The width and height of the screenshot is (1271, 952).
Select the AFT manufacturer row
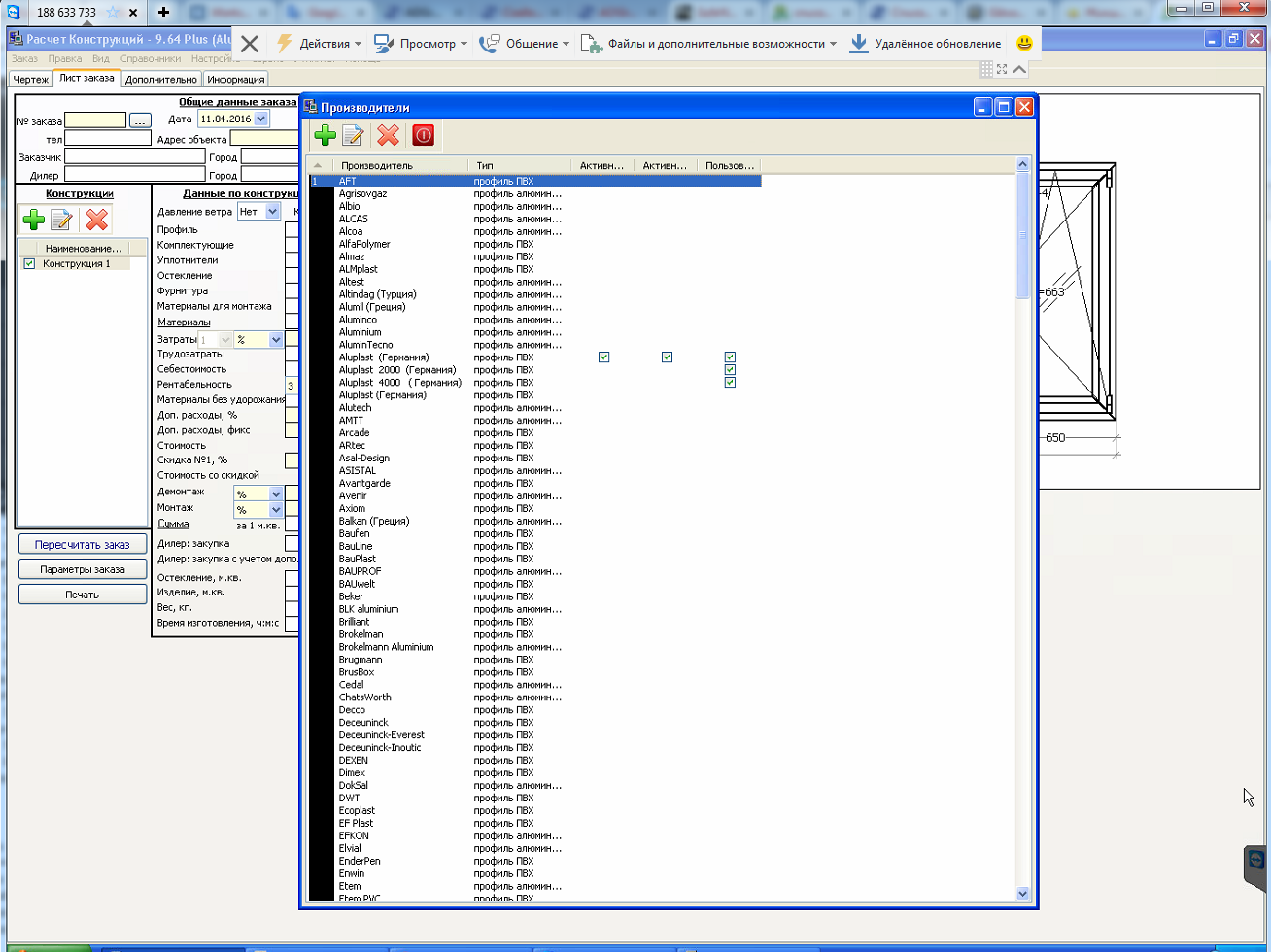click(534, 182)
